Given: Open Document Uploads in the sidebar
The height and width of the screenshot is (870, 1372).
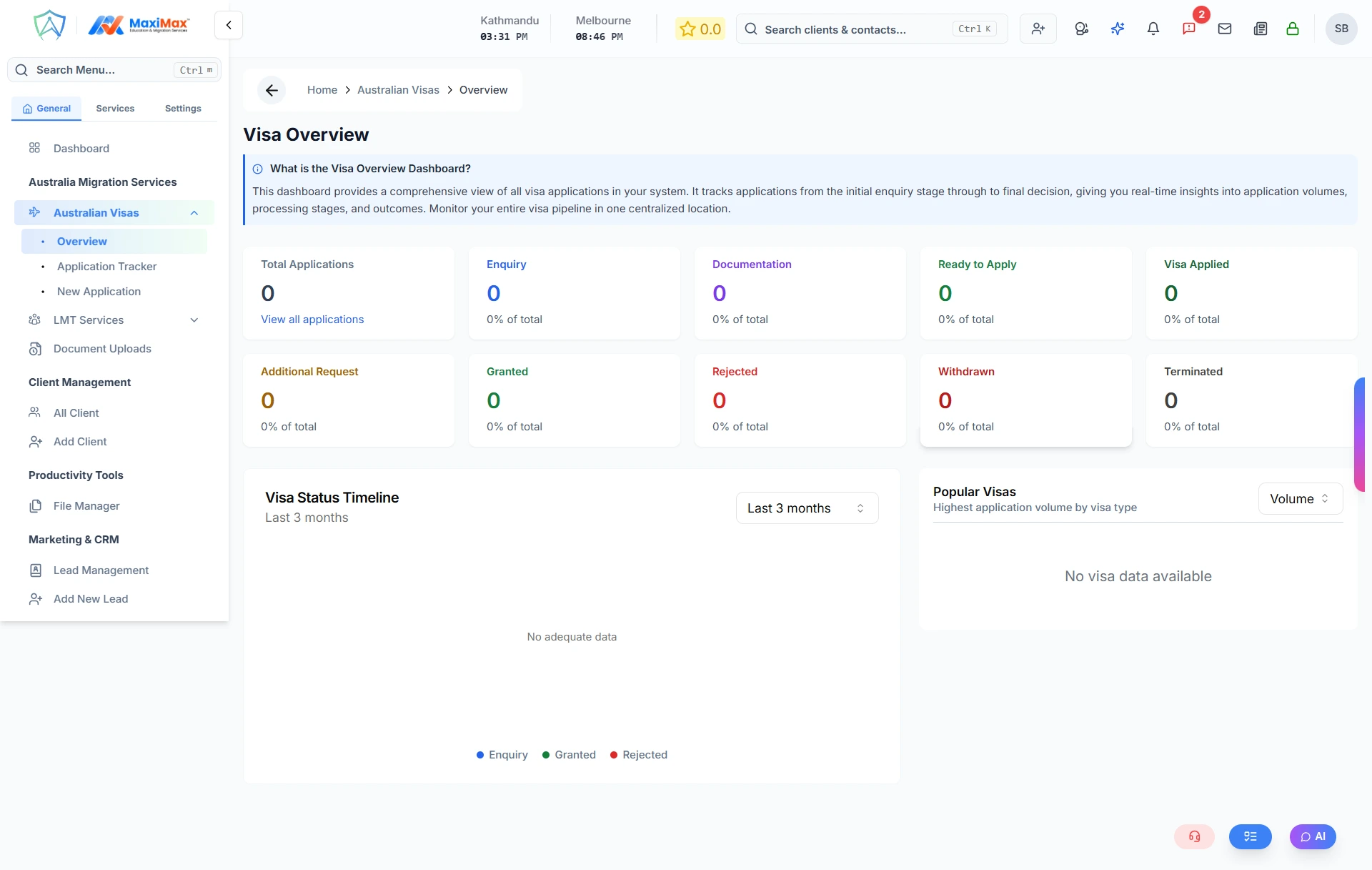Looking at the screenshot, I should (101, 348).
